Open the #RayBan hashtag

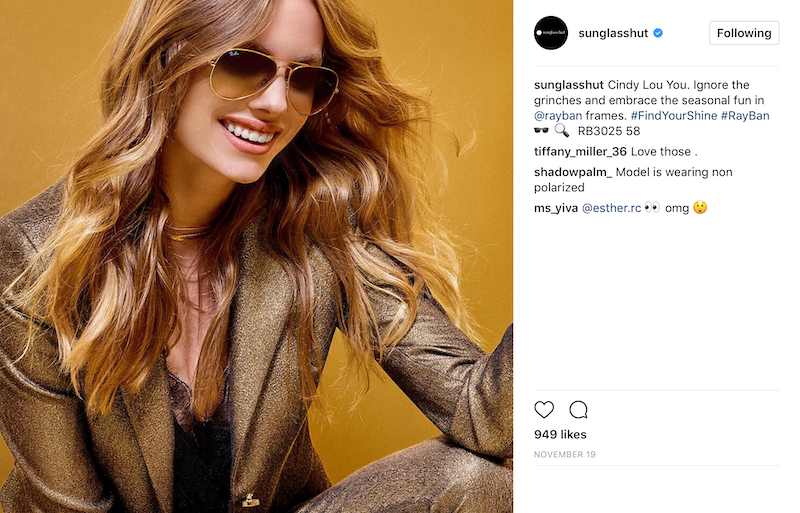[x=745, y=116]
